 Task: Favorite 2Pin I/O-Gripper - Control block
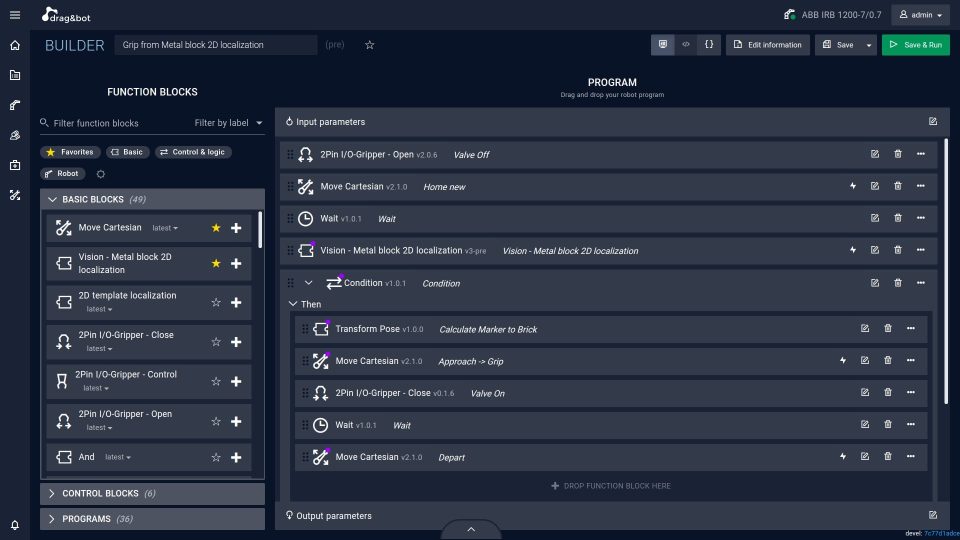216,381
